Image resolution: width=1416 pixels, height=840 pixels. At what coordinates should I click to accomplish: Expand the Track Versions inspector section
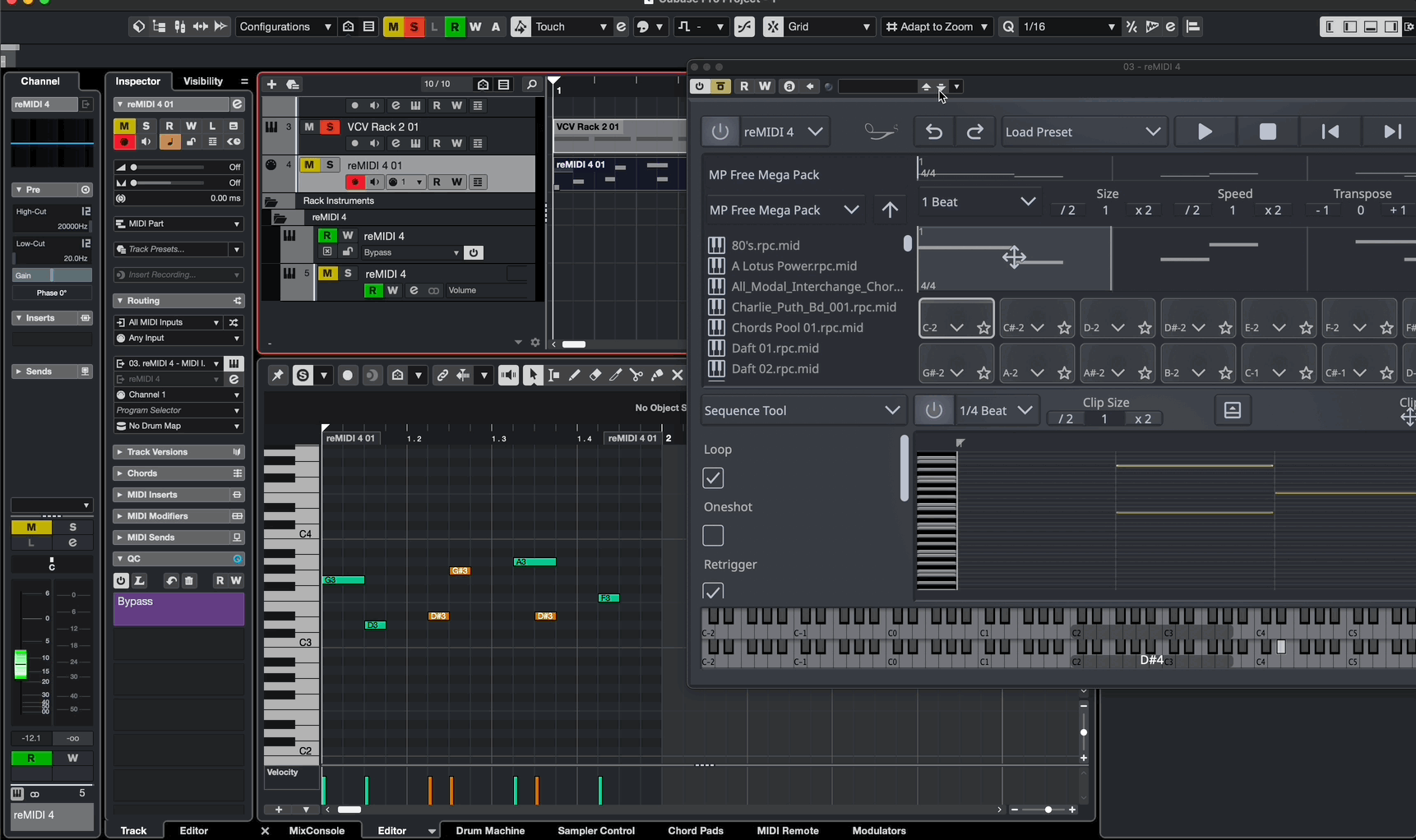[x=178, y=452]
